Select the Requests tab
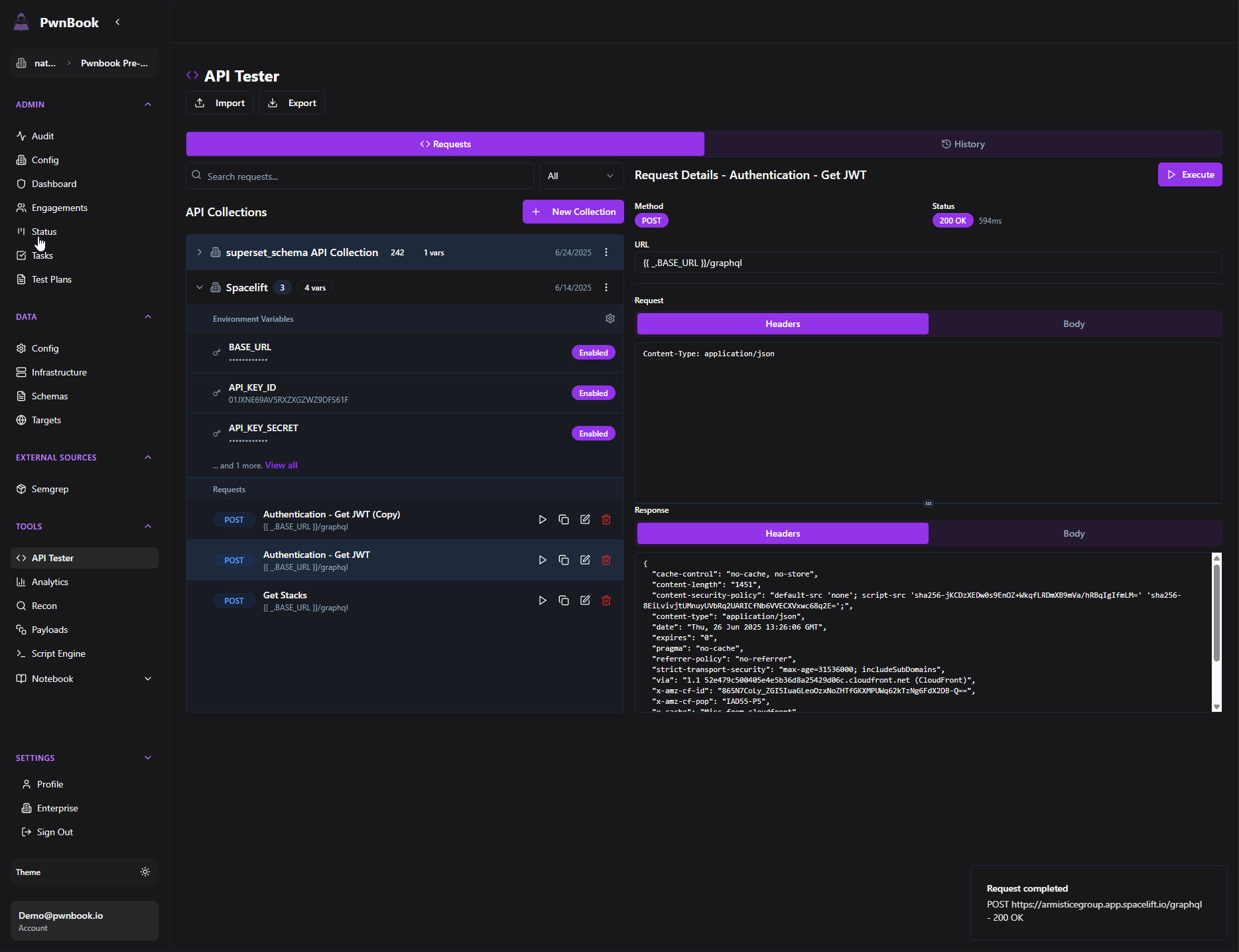This screenshot has height=952, width=1239. click(x=445, y=144)
